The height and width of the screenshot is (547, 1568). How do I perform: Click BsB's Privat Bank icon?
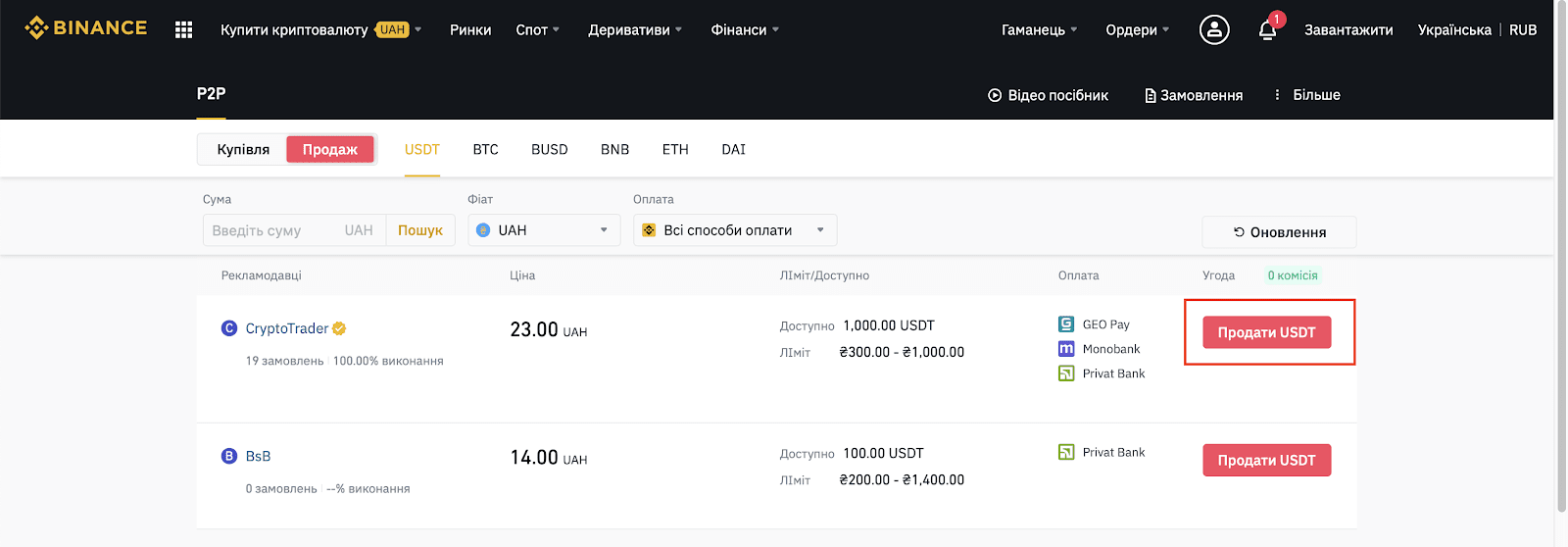click(x=1066, y=452)
